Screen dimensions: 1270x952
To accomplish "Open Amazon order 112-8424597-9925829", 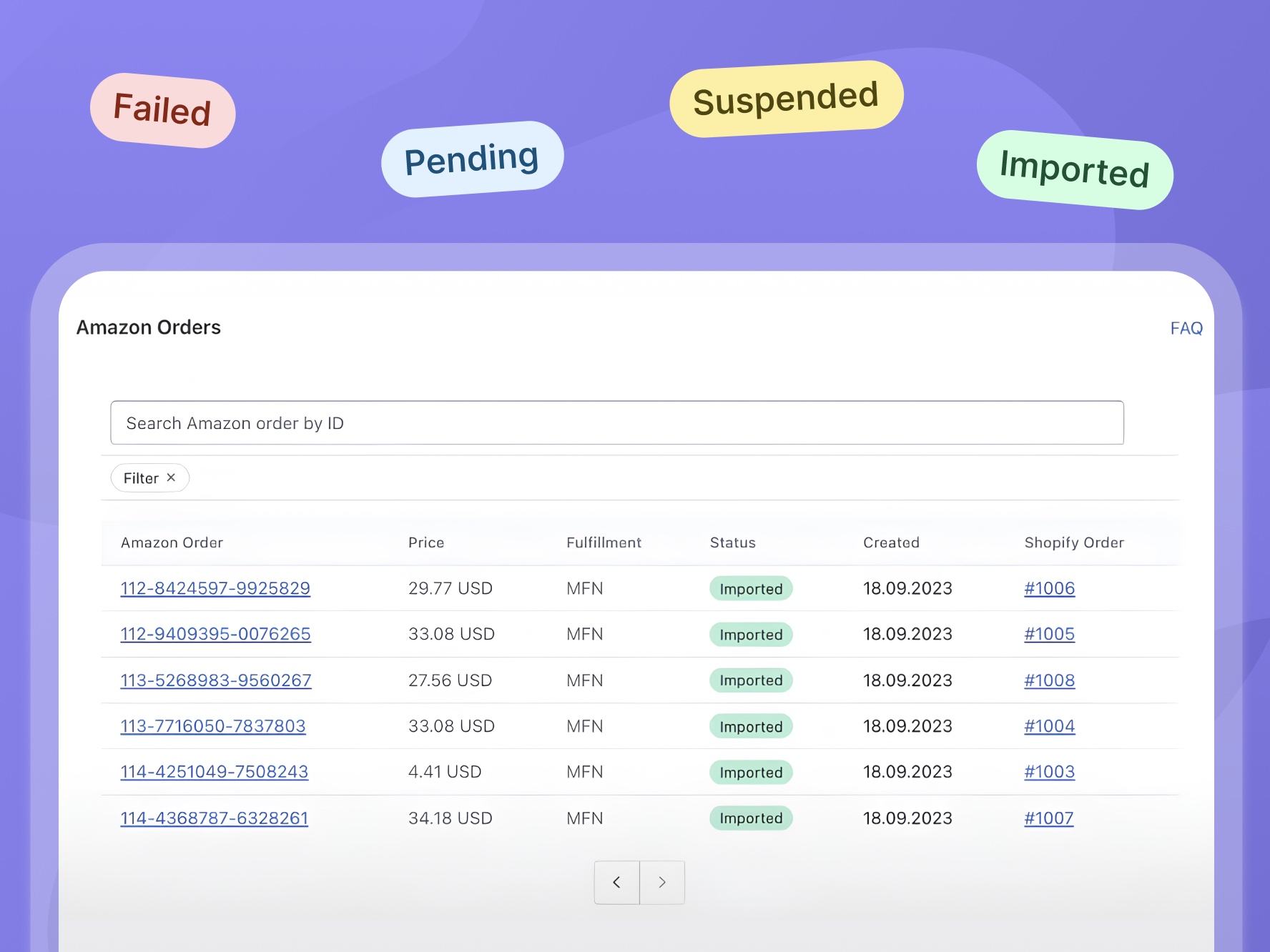I will (x=215, y=588).
